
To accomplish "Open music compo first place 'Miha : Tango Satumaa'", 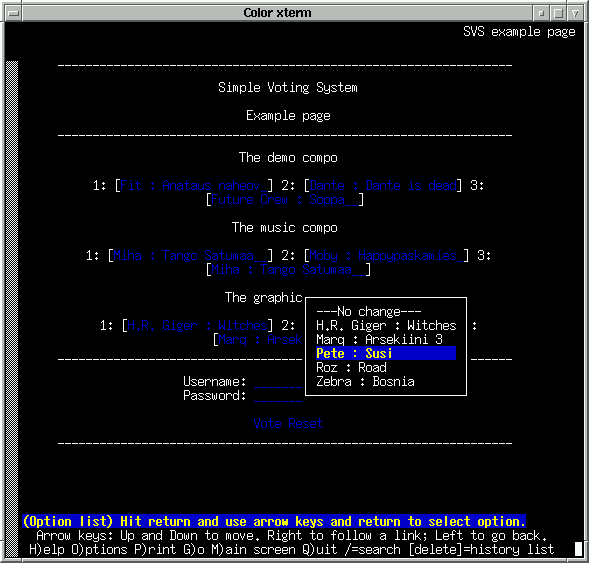I will click(x=190, y=256).
